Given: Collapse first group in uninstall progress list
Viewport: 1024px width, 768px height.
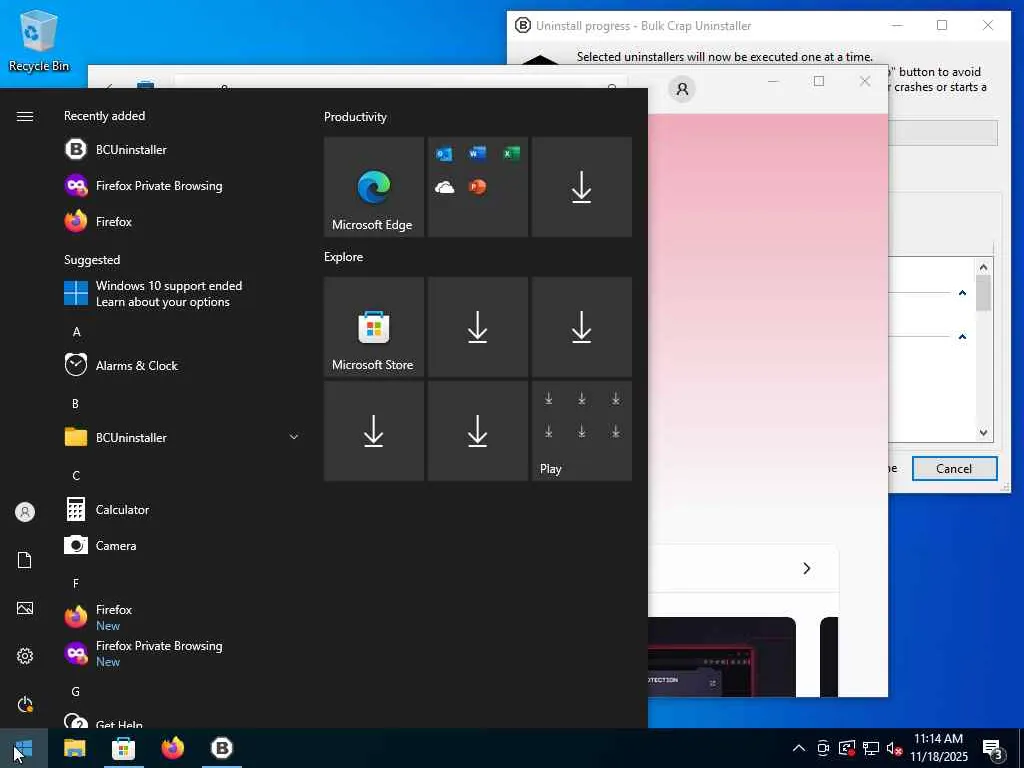Looking at the screenshot, I should click(962, 293).
